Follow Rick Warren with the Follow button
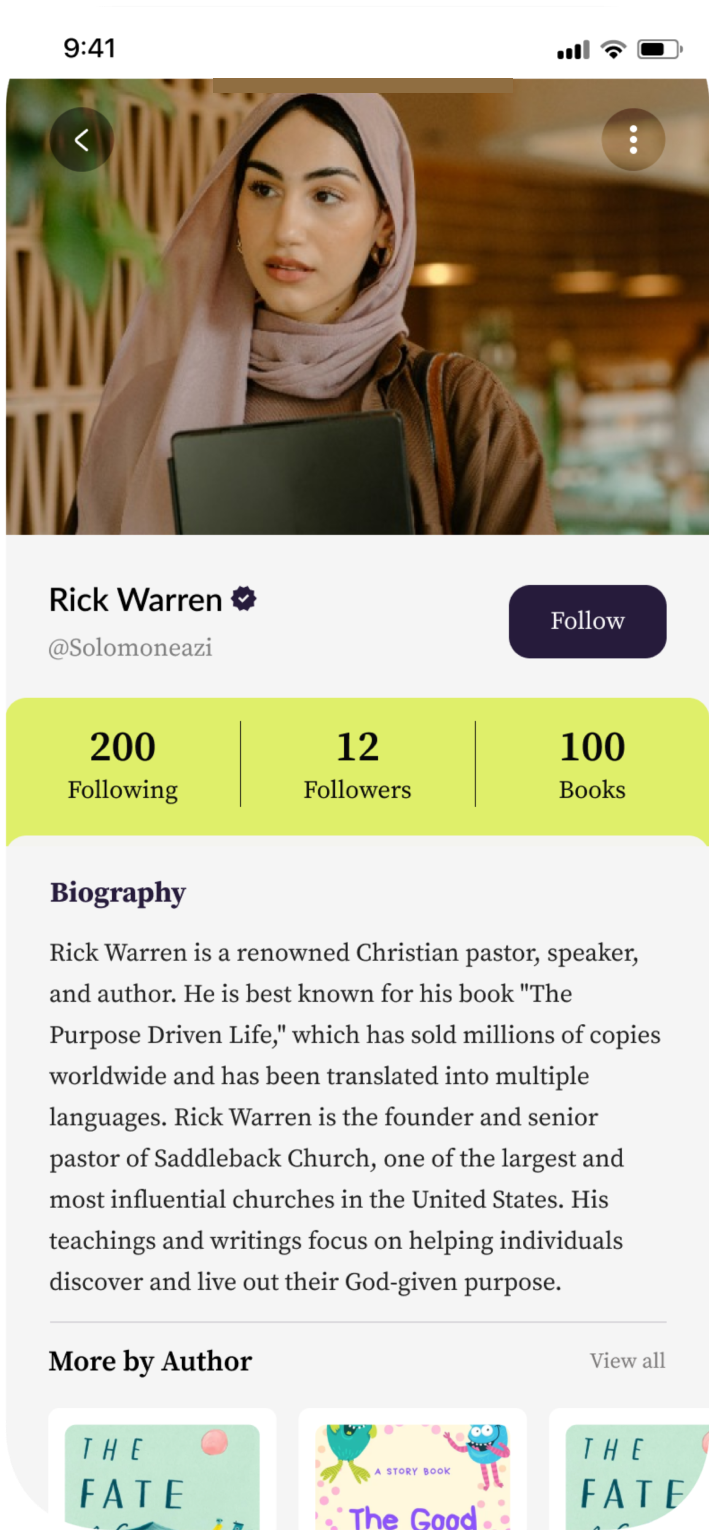The image size is (709, 1530). (587, 621)
